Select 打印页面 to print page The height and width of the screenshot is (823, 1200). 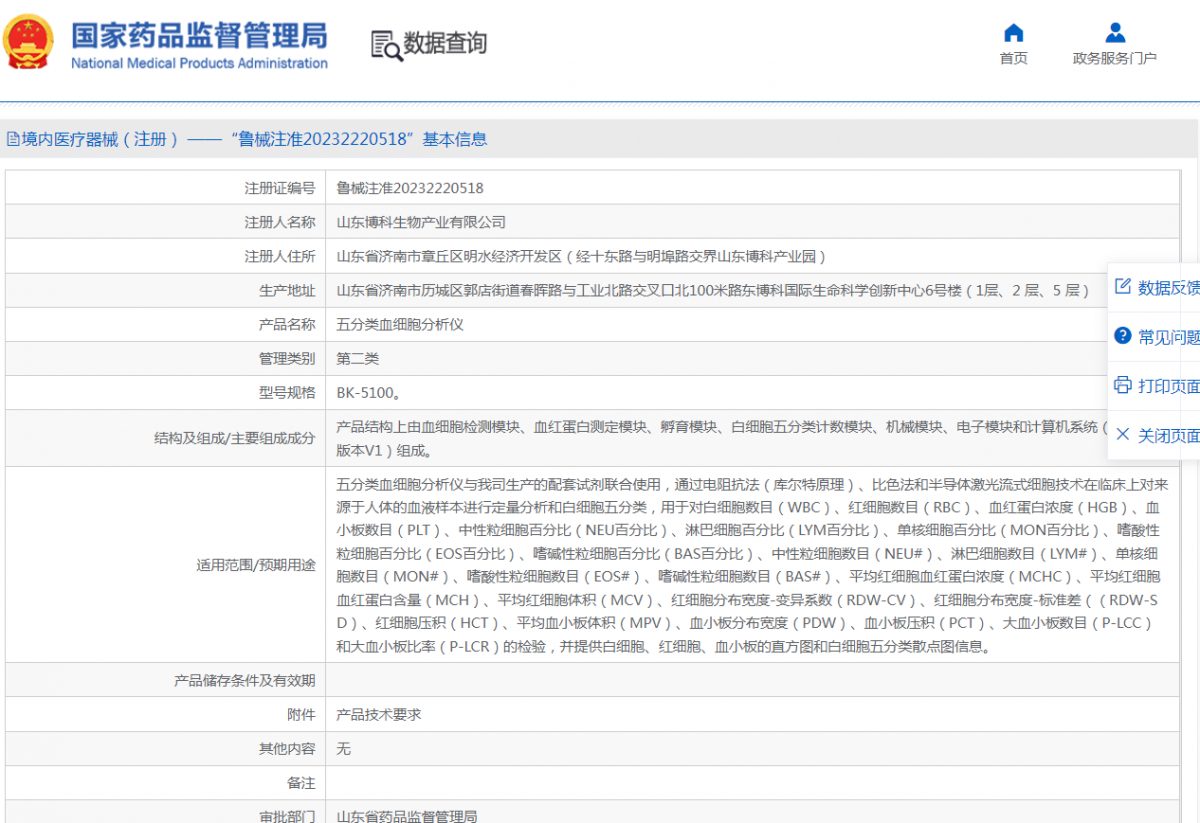1168,386
